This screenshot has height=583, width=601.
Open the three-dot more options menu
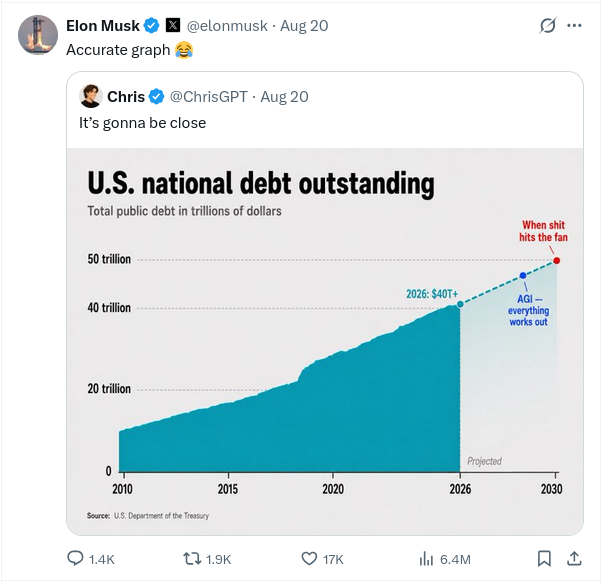574,26
